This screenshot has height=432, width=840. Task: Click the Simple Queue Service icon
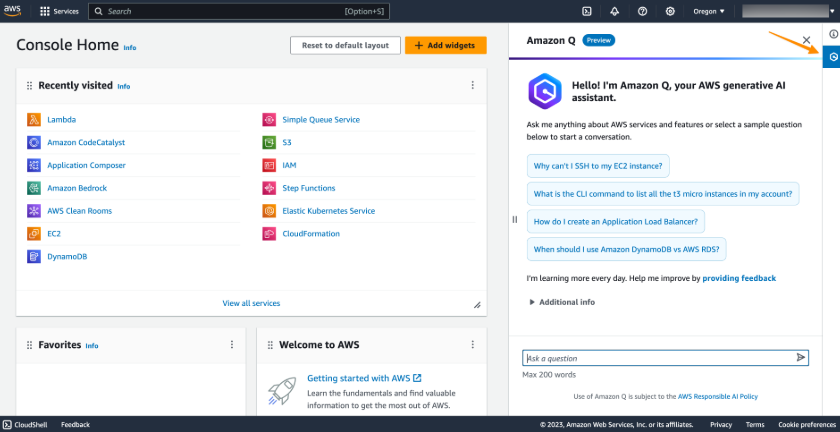coord(269,120)
